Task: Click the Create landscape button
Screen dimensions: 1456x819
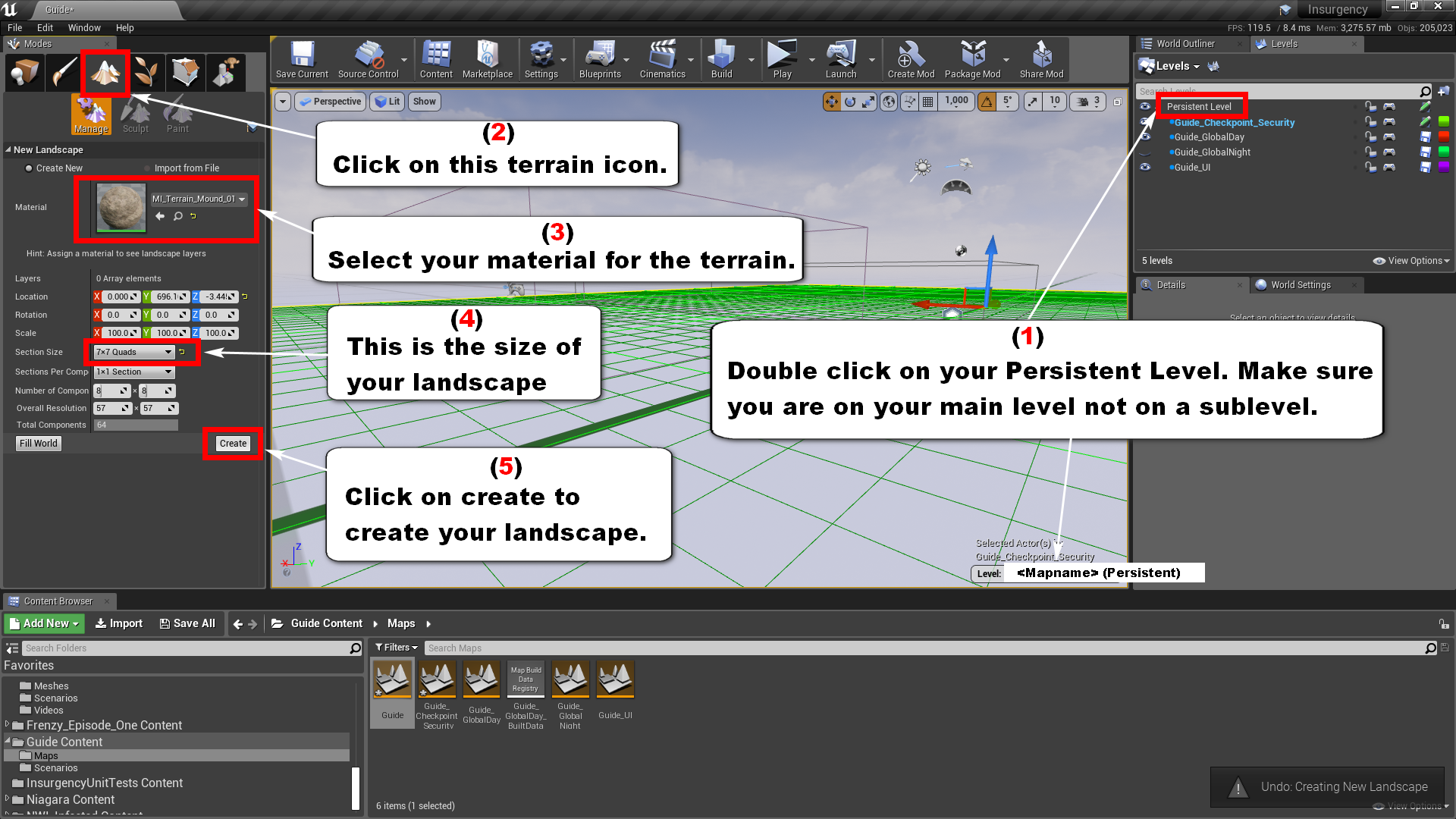Action: coord(233,444)
